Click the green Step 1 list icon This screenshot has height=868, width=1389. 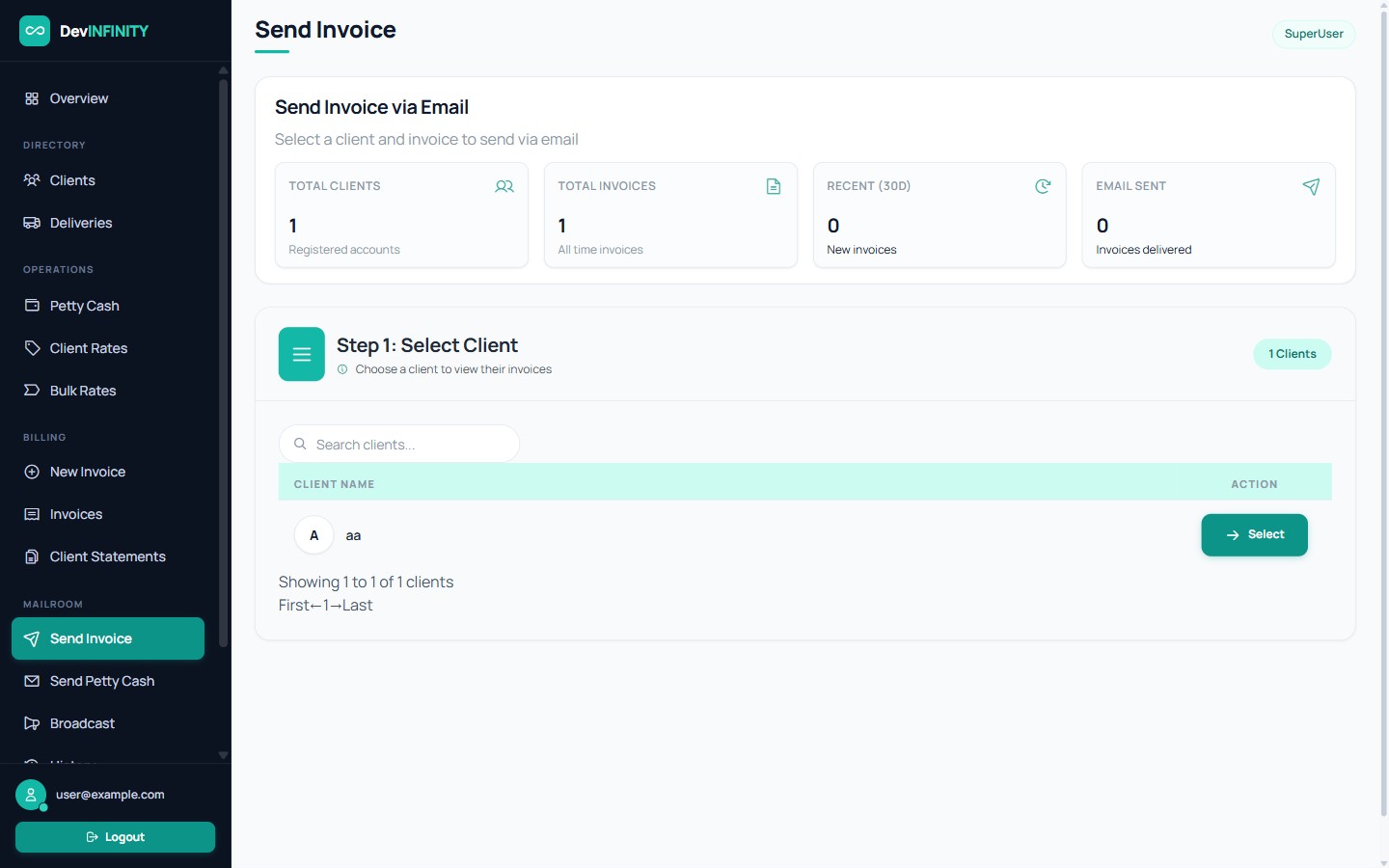click(x=302, y=354)
